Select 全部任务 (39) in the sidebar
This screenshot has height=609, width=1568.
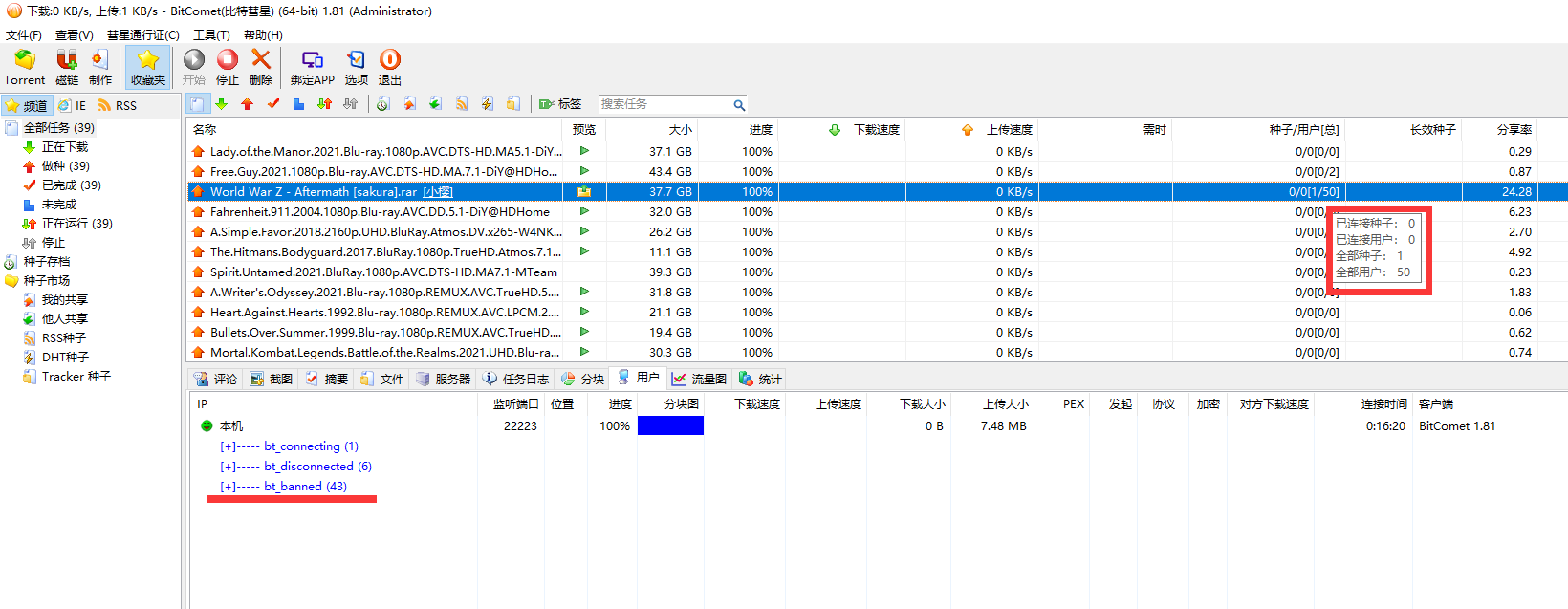58,127
